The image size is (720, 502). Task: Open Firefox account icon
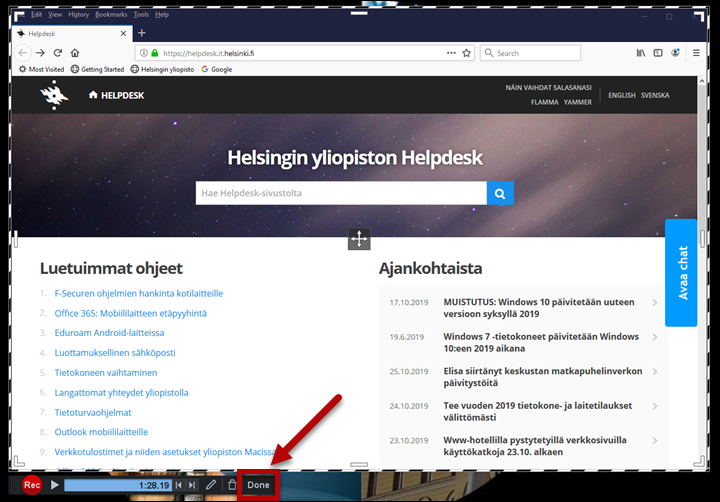pos(675,53)
